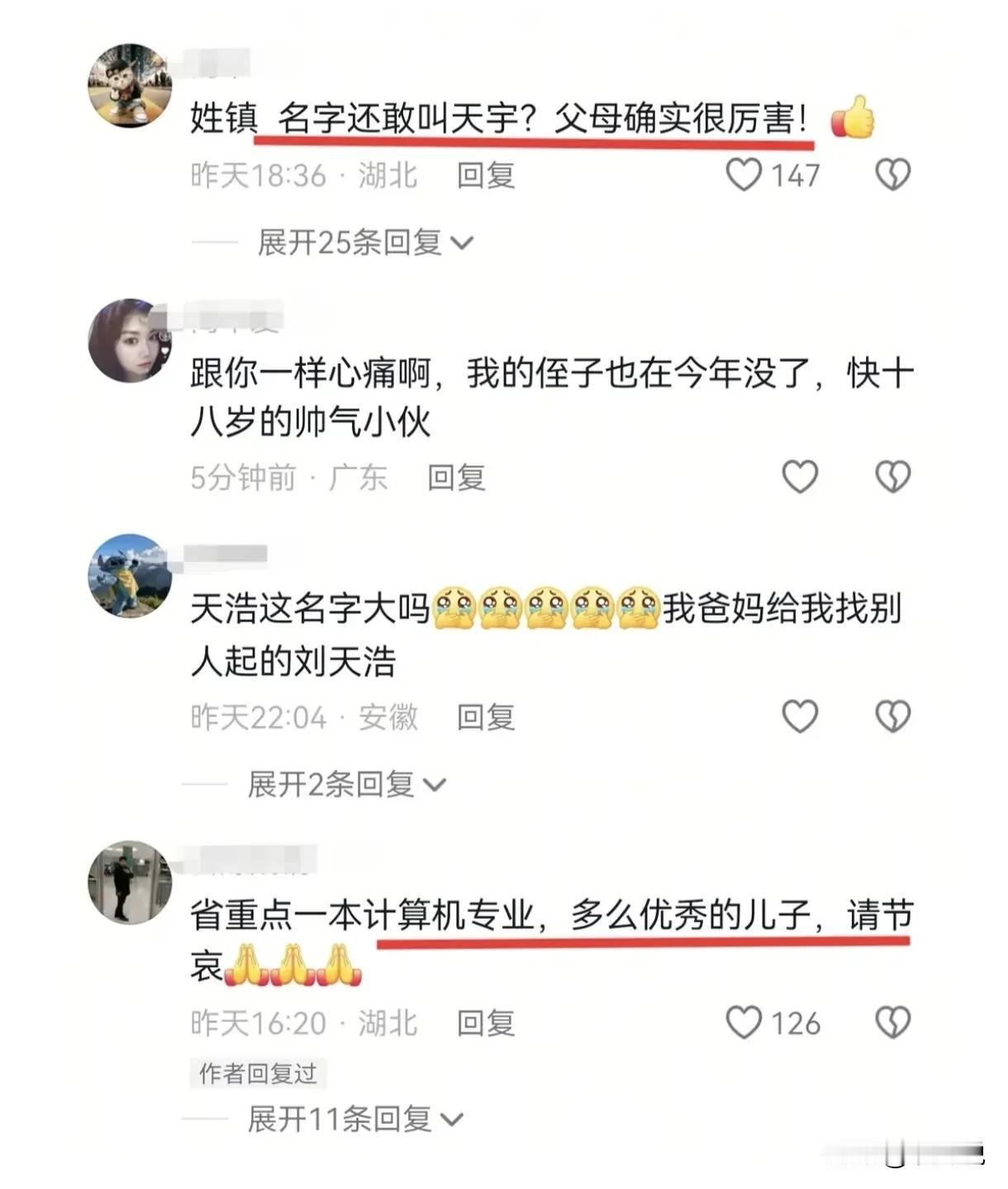Viewport: 1008px width, 1189px height.
Task: Reply to the 5分钟前 Guangdong comment
Action: click(x=456, y=477)
